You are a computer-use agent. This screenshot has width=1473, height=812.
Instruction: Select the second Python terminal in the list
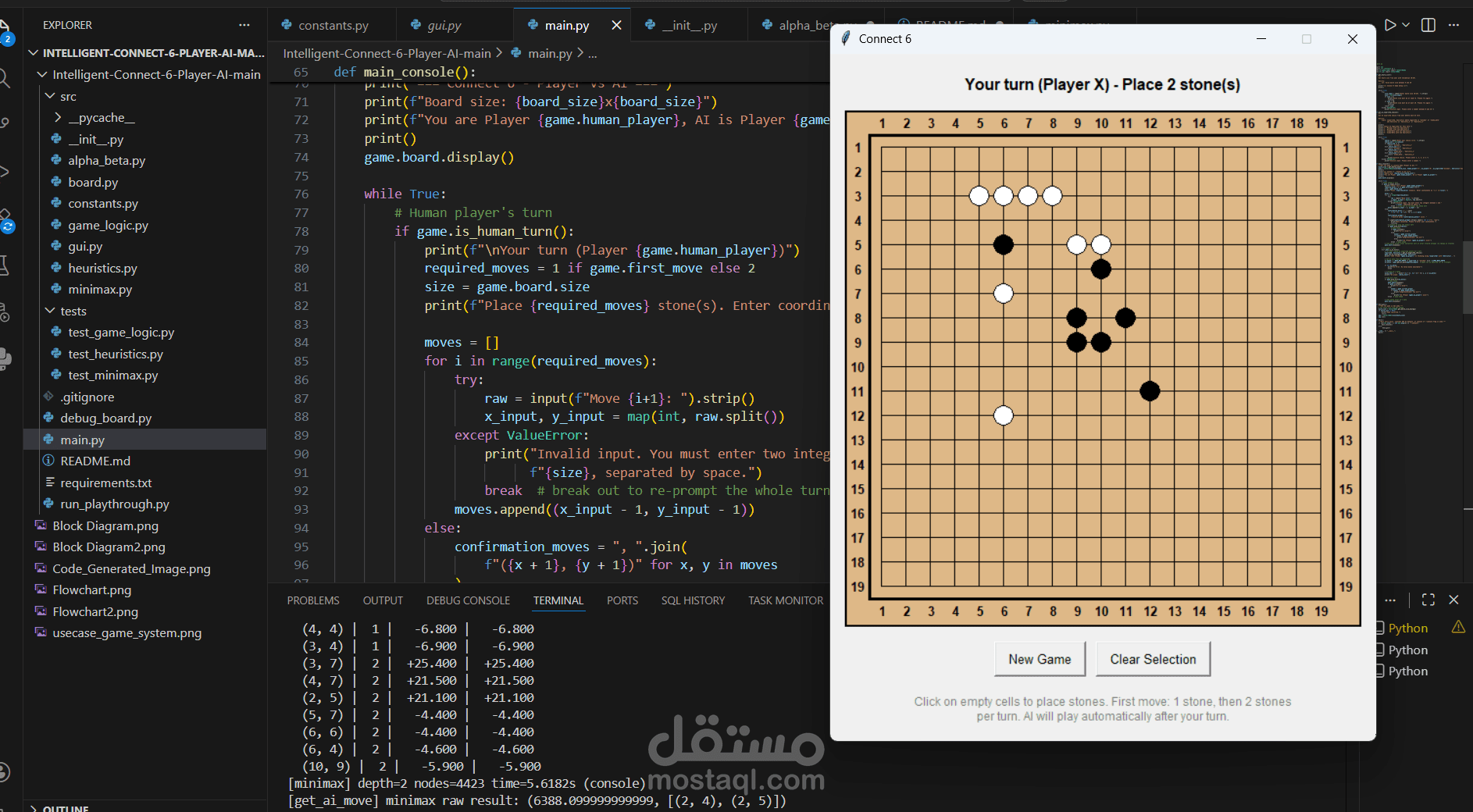(x=1407, y=650)
